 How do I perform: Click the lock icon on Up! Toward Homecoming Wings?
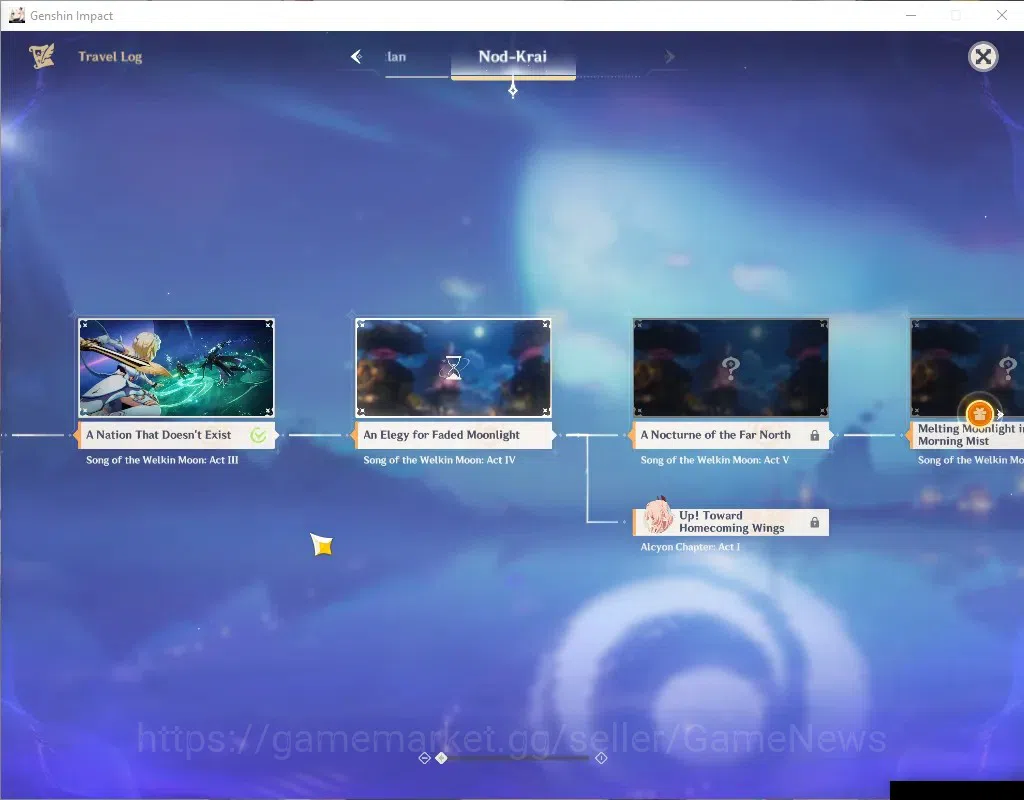815,522
